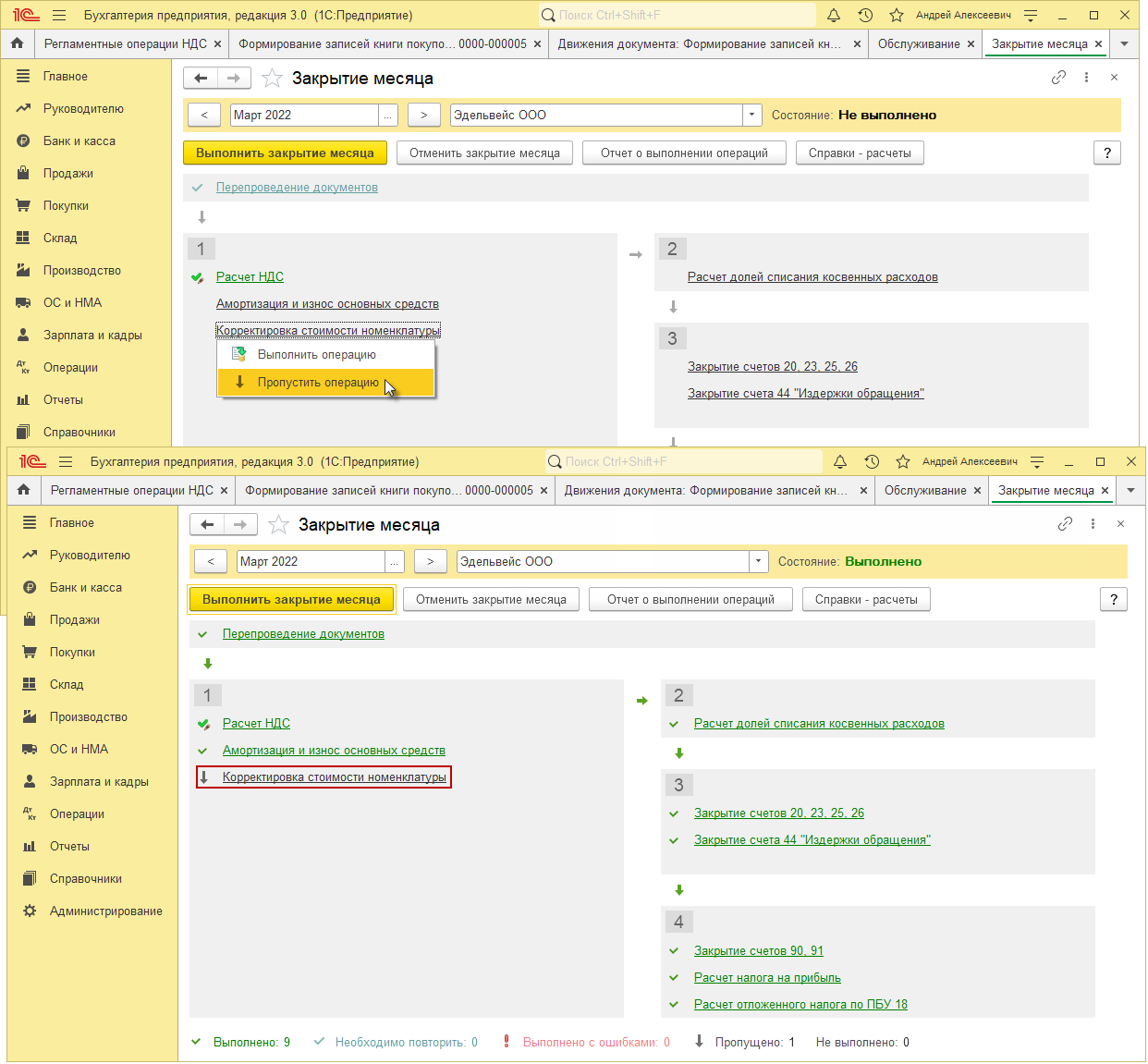
Task: Click Отчет о выполнении операций in upper window
Action: tap(684, 153)
